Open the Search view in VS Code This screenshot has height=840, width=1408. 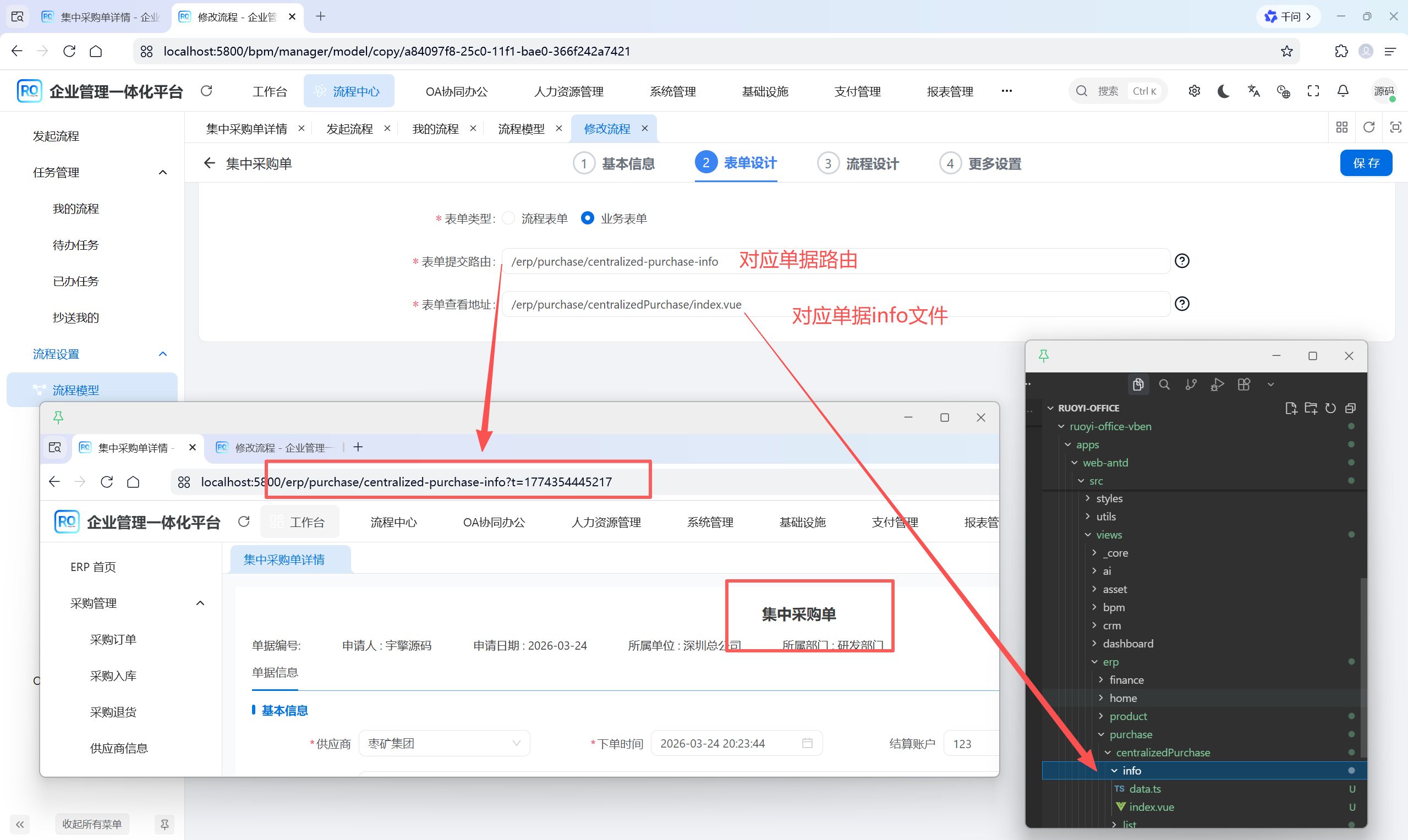click(1165, 385)
